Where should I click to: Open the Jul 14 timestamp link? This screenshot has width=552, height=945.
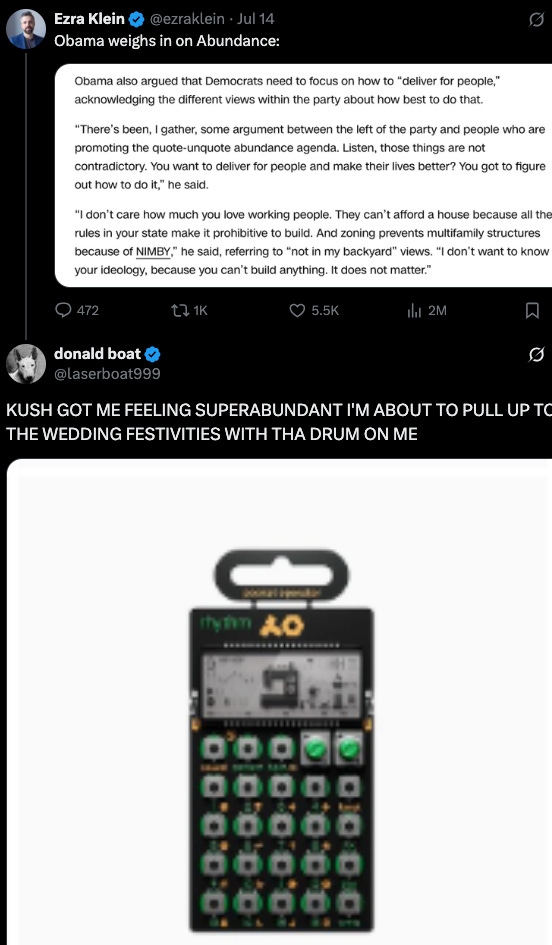[256, 19]
